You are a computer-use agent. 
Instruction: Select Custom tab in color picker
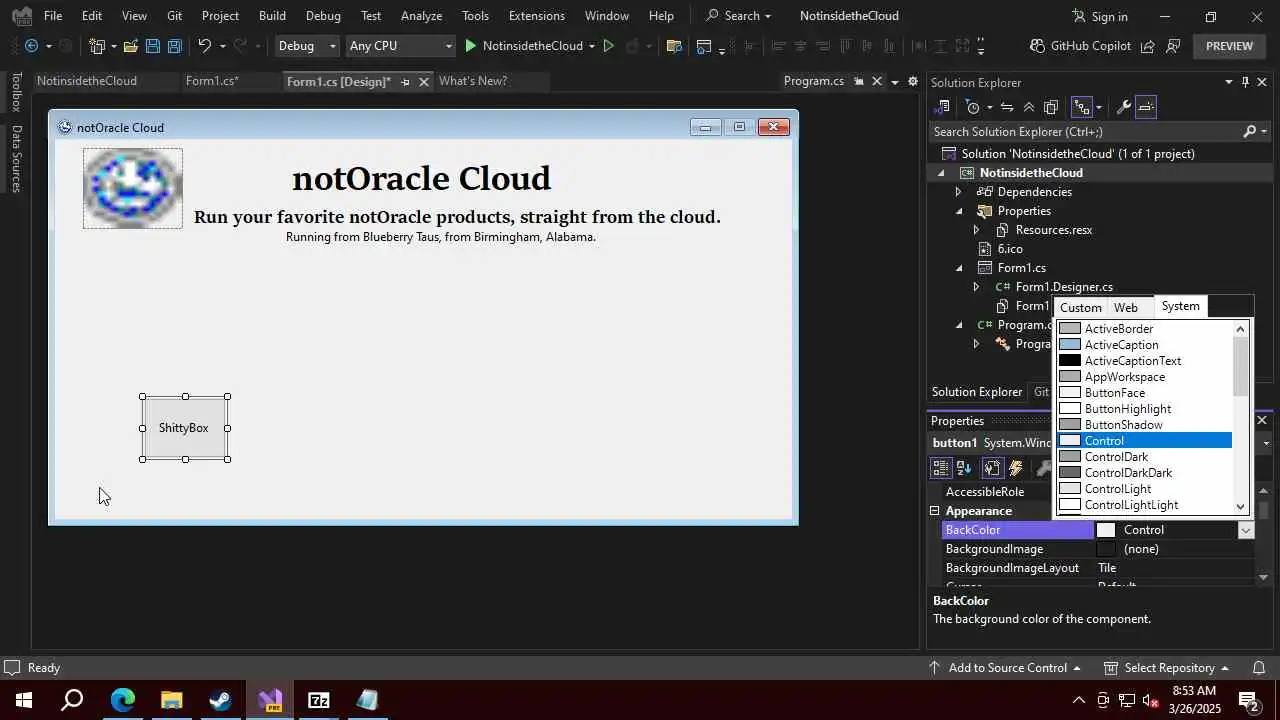[1081, 307]
